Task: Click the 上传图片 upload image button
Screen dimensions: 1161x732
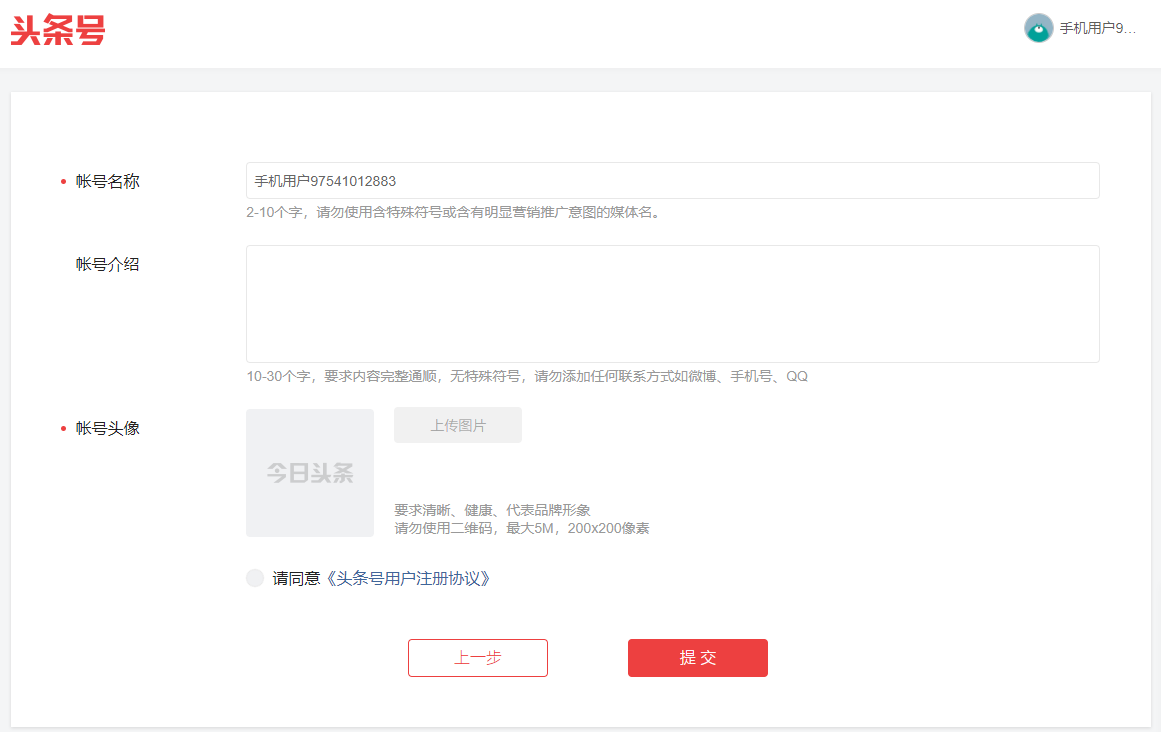Action: pyautogui.click(x=457, y=424)
